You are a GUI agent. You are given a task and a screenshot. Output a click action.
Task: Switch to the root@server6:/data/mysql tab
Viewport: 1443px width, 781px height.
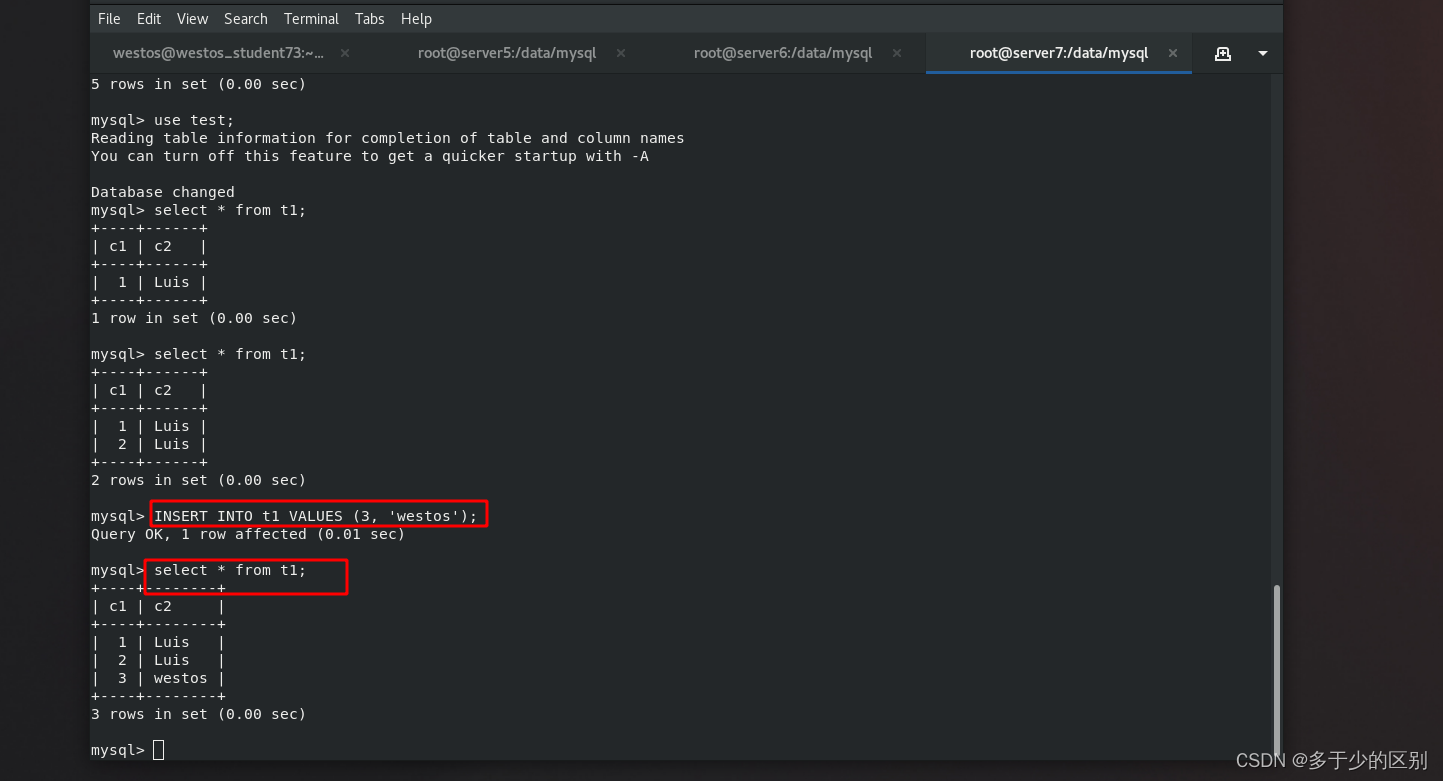(783, 53)
